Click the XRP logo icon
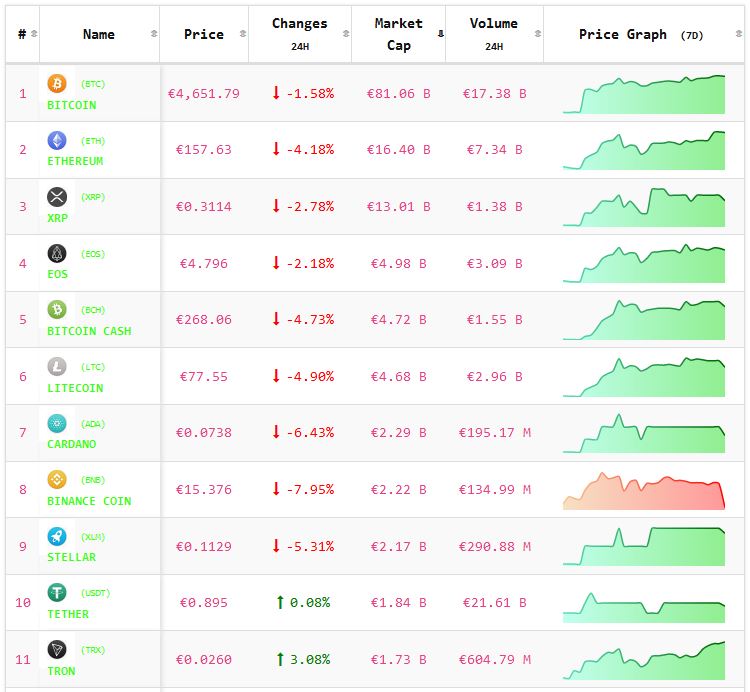 click(57, 197)
